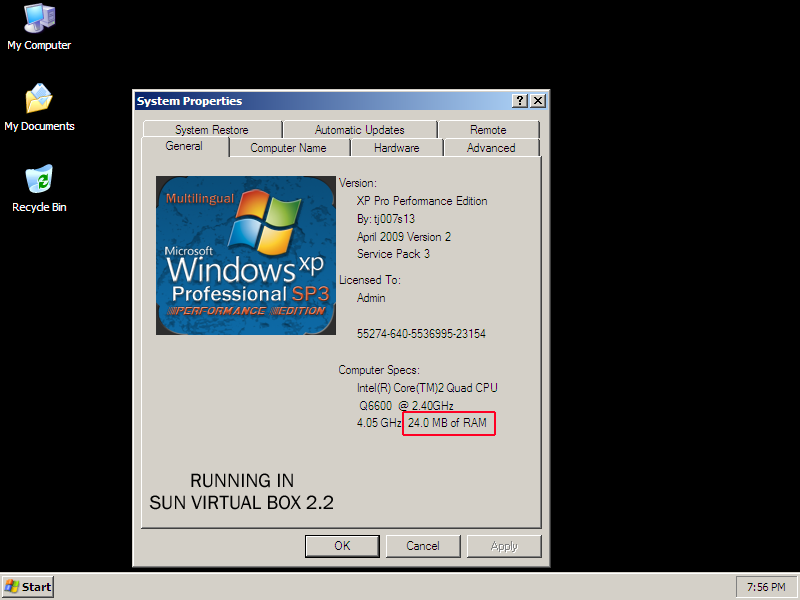
Task: Select the My Documents desktop icon
Action: point(39,108)
